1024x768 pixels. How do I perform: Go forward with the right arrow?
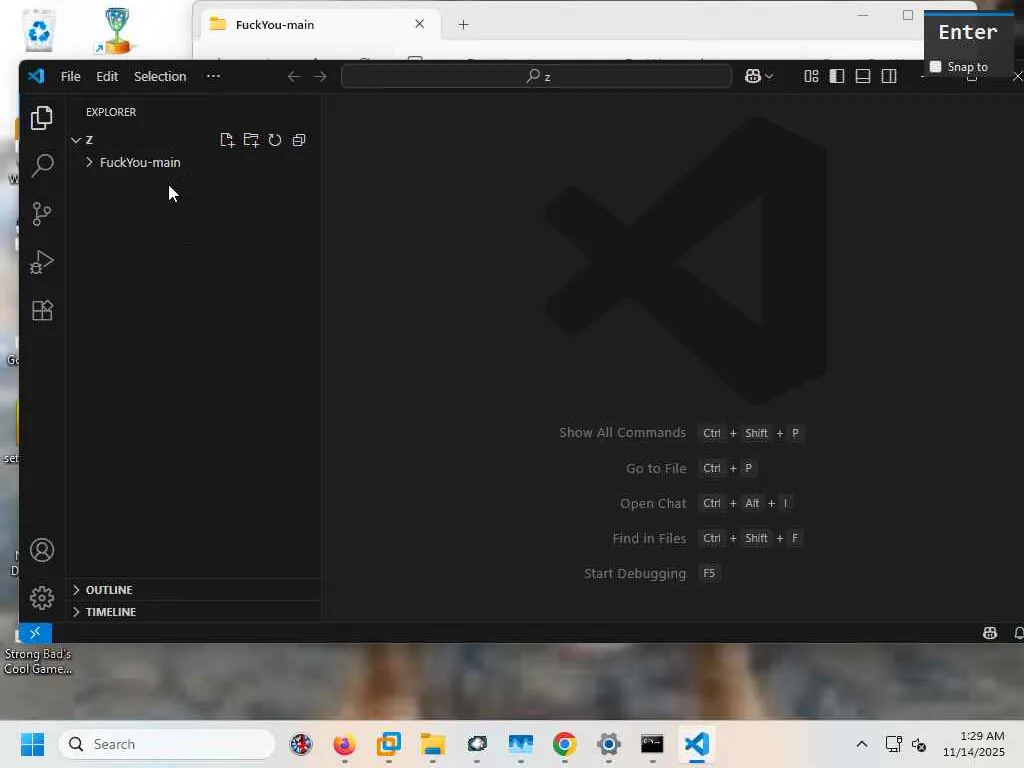tap(320, 76)
